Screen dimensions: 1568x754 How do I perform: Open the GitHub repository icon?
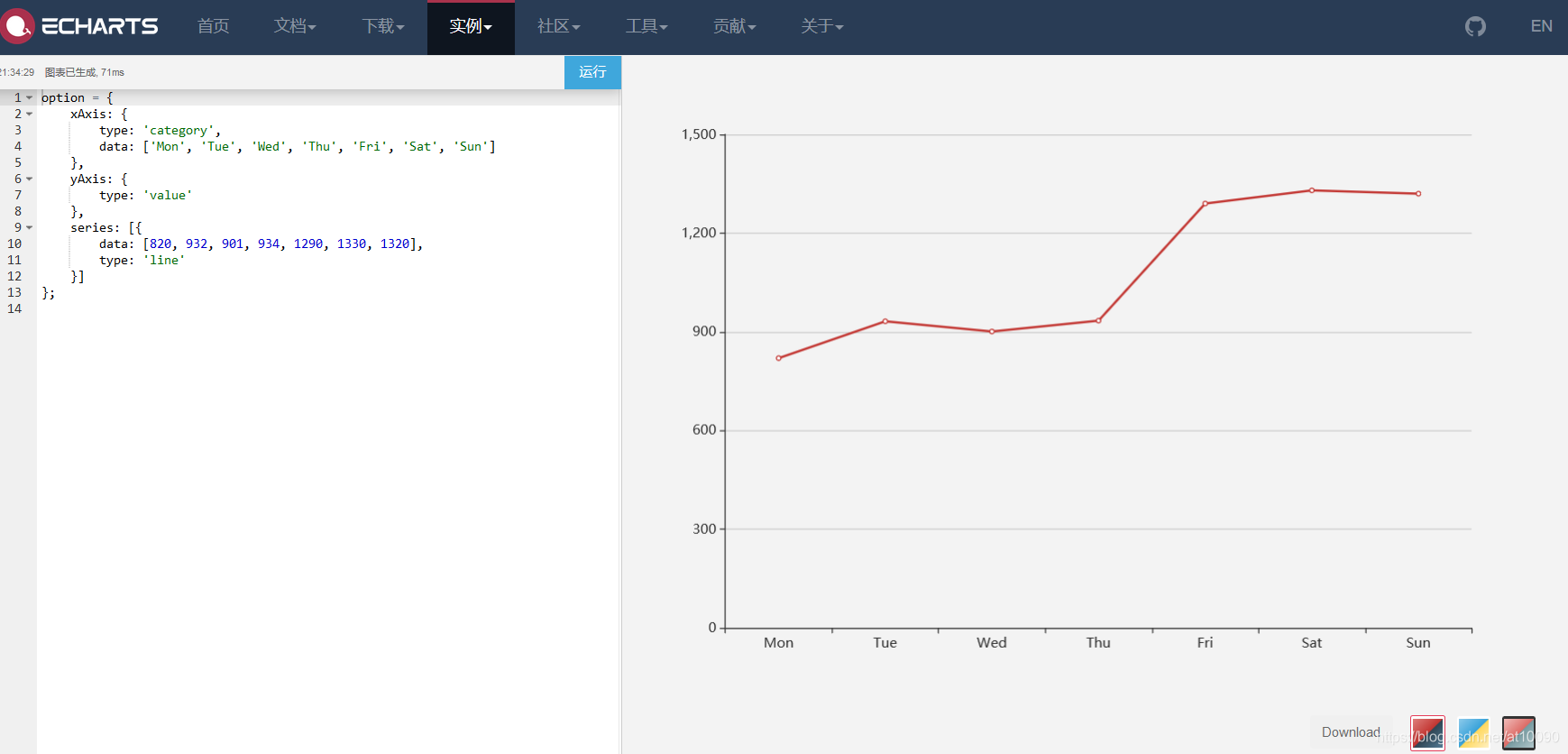pos(1475,26)
